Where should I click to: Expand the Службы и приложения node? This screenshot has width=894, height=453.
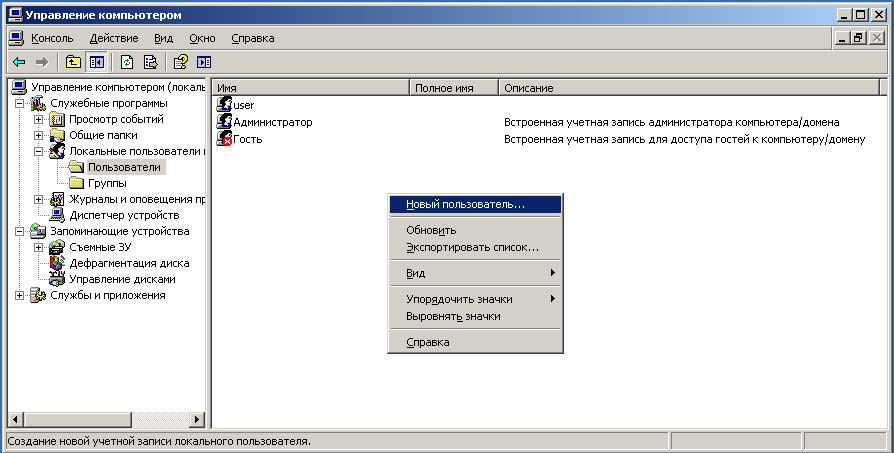20,295
